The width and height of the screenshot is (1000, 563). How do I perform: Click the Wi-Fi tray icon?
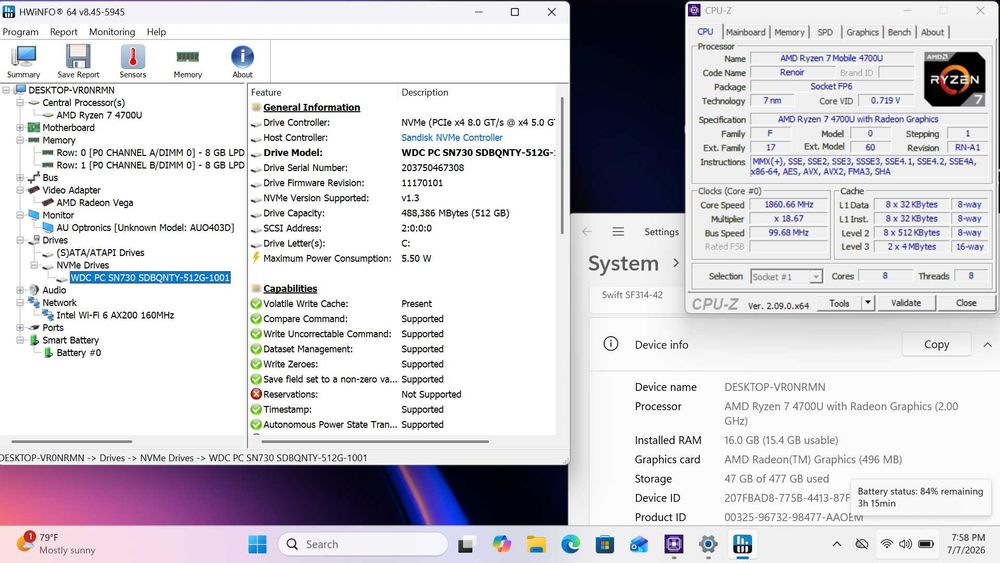pos(886,544)
